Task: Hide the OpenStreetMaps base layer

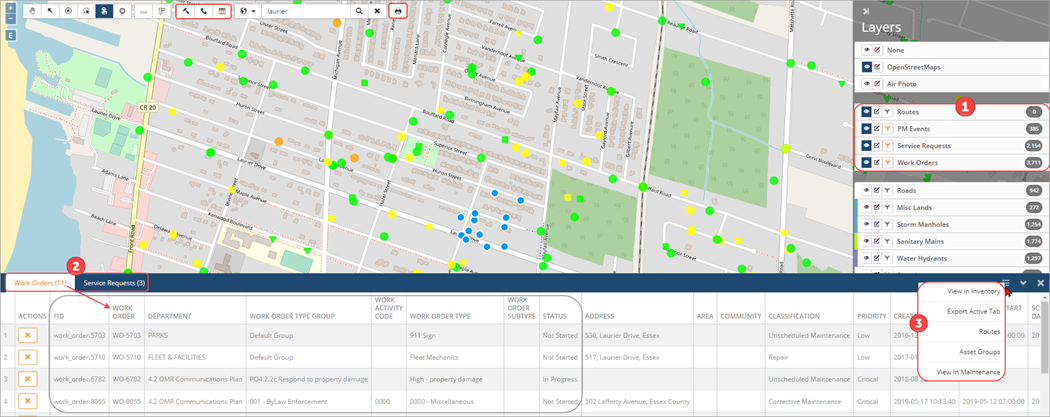Action: (x=866, y=67)
